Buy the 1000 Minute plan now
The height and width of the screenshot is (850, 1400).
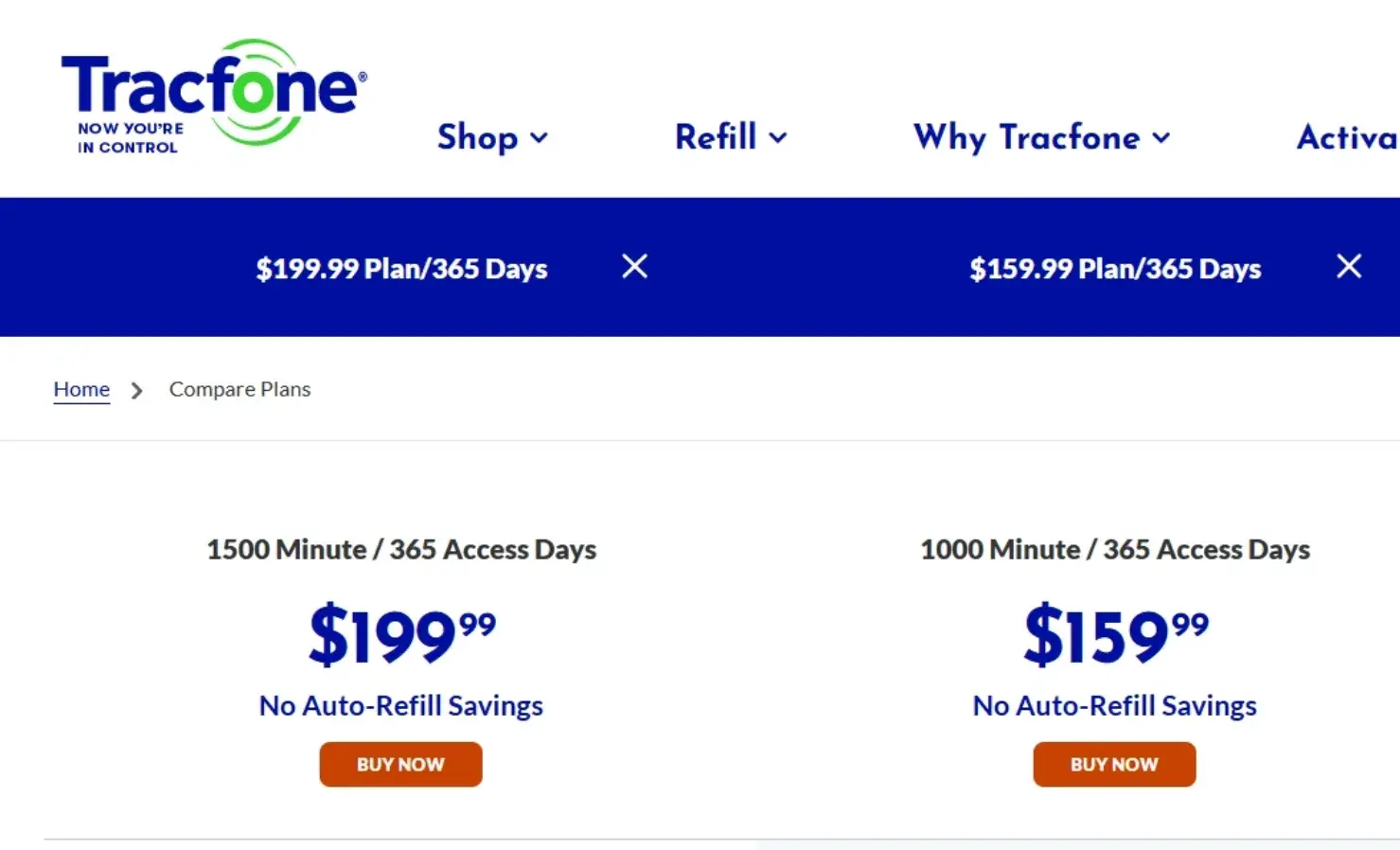coord(1114,764)
